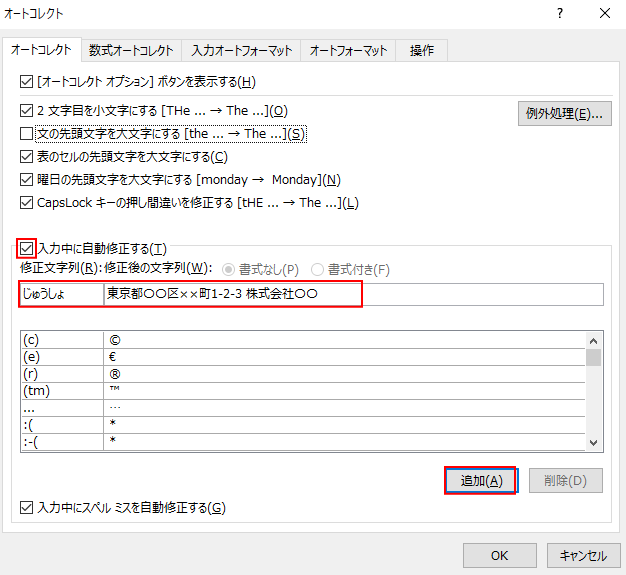Screen dimensions: 626x575
Task: Uncheck 入力中に自動修正する checkbox
Action: tap(27, 248)
